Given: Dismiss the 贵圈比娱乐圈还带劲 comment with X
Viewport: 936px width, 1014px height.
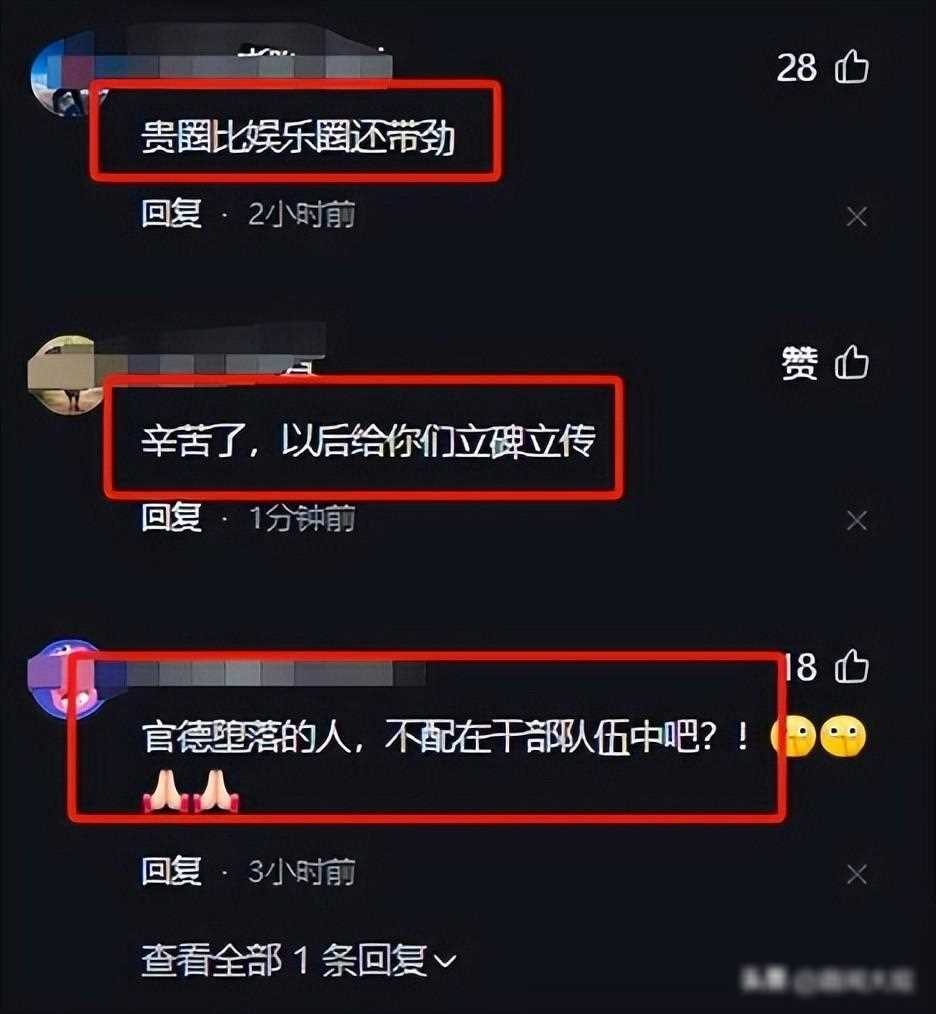Looking at the screenshot, I should (x=856, y=217).
